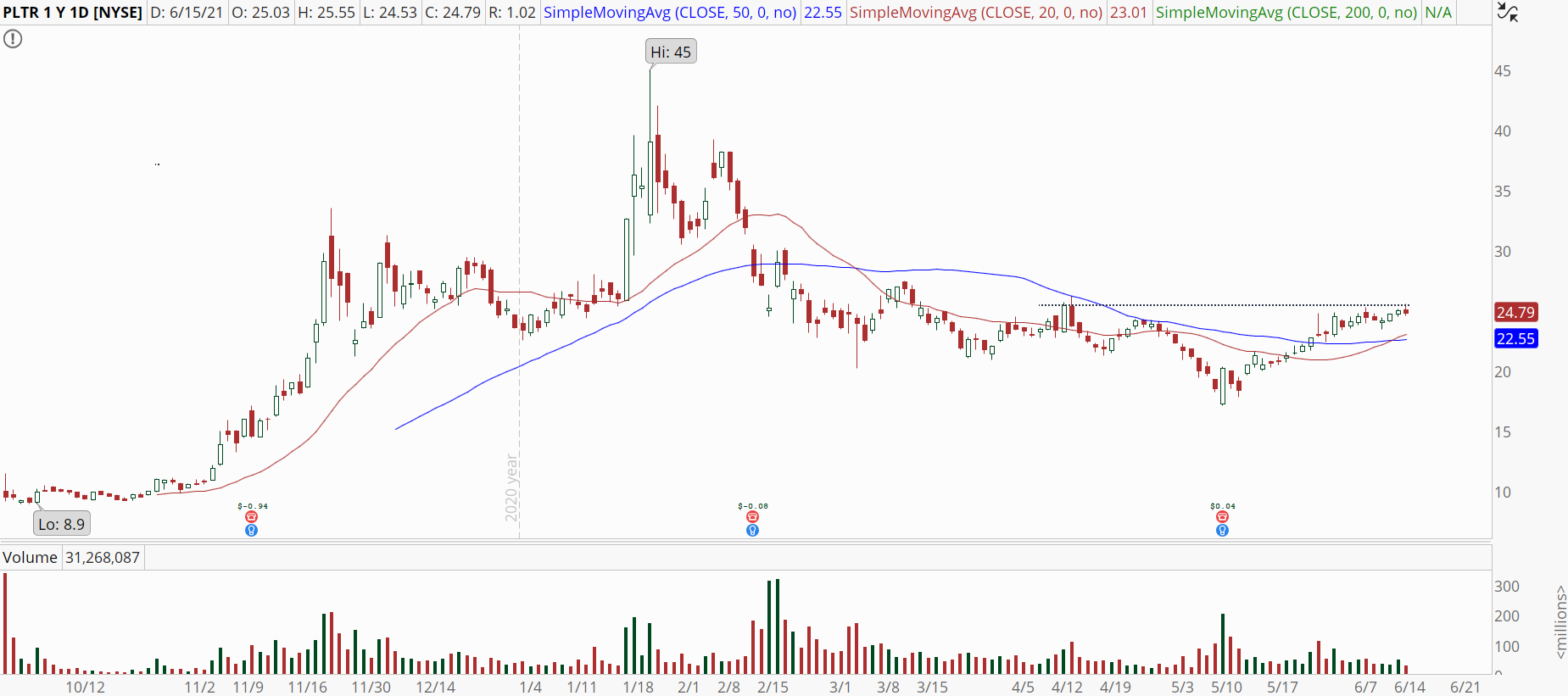Click the Hi: 45 price bubble

click(x=671, y=52)
